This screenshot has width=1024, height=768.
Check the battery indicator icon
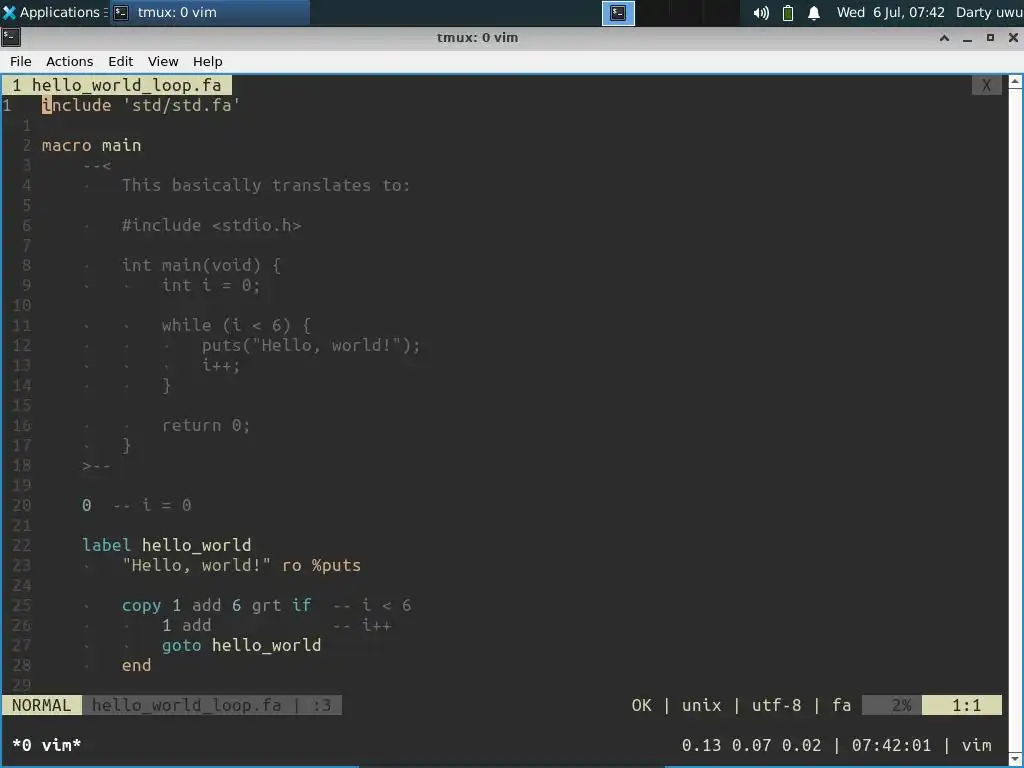pos(788,13)
